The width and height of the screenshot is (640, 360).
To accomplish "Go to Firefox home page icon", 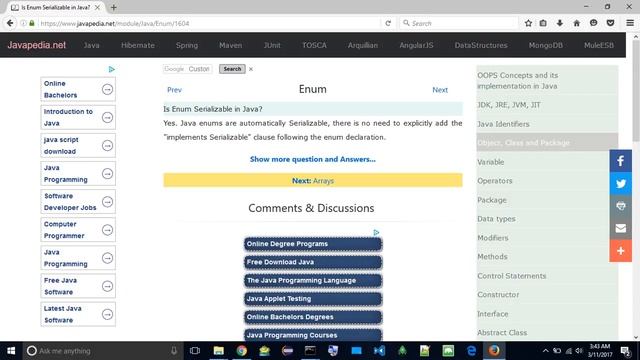I will (x=576, y=23).
